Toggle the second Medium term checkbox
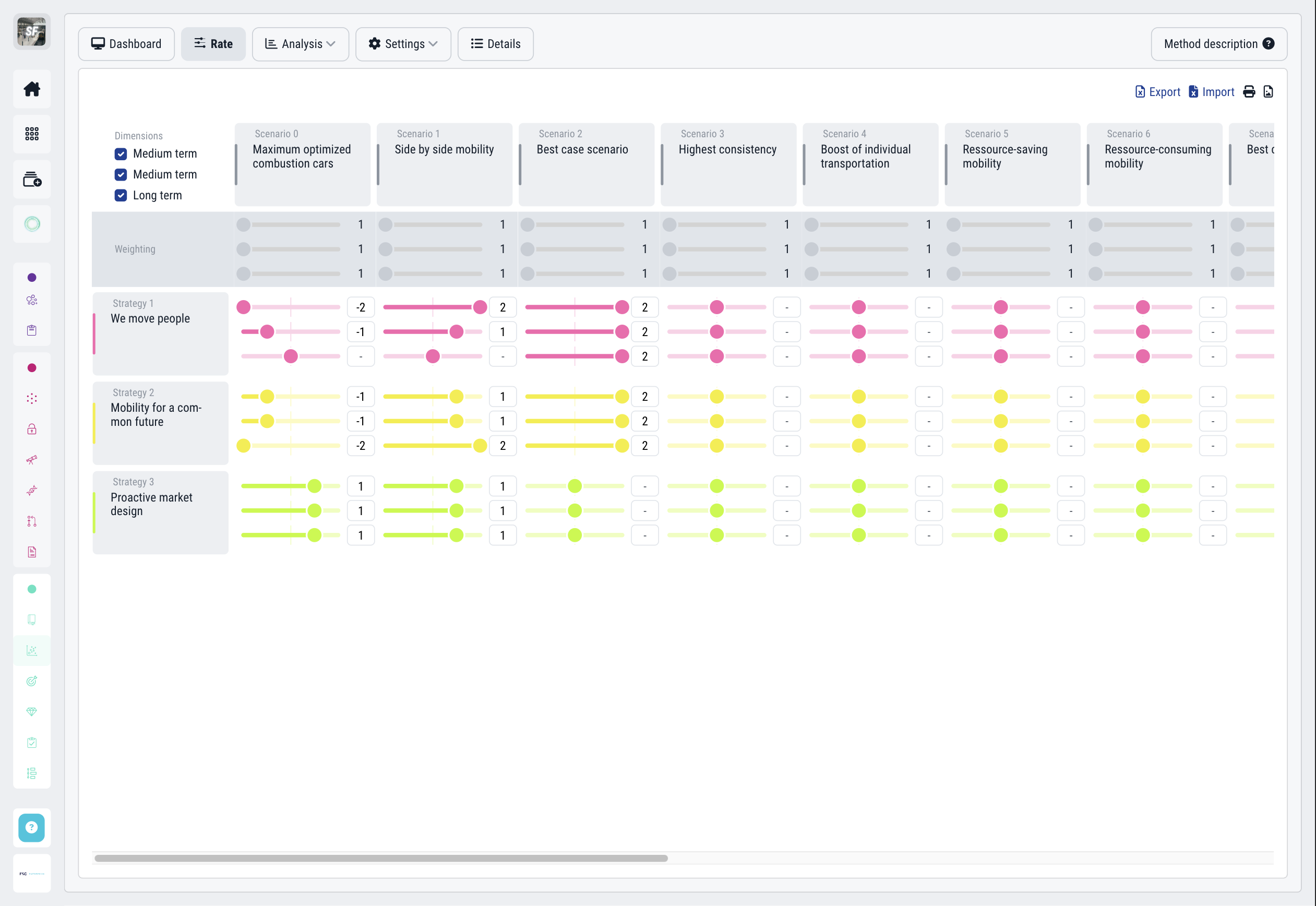The height and width of the screenshot is (906, 1316). tap(121, 174)
